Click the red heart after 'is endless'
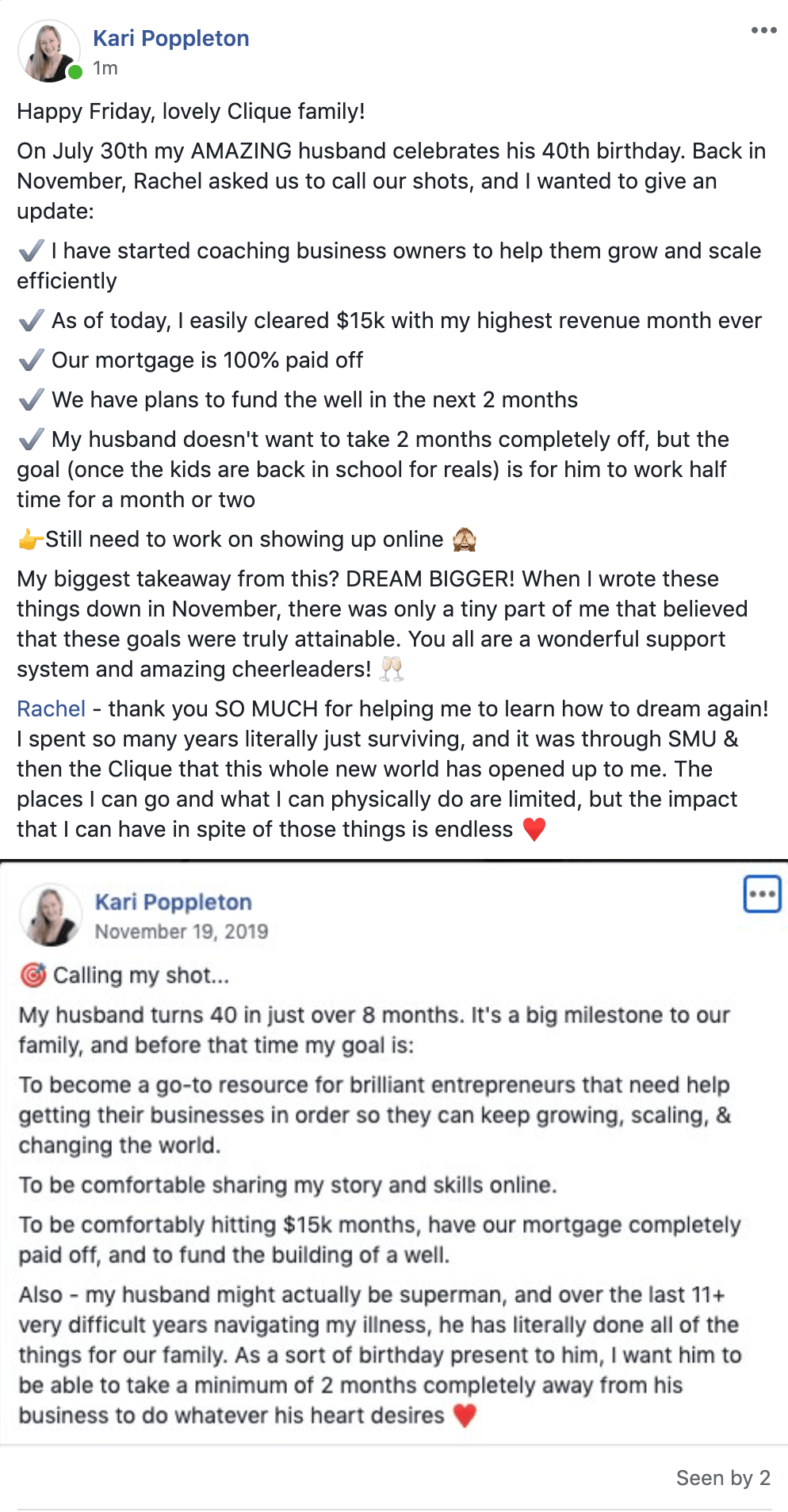The image size is (788, 1512). 534,830
